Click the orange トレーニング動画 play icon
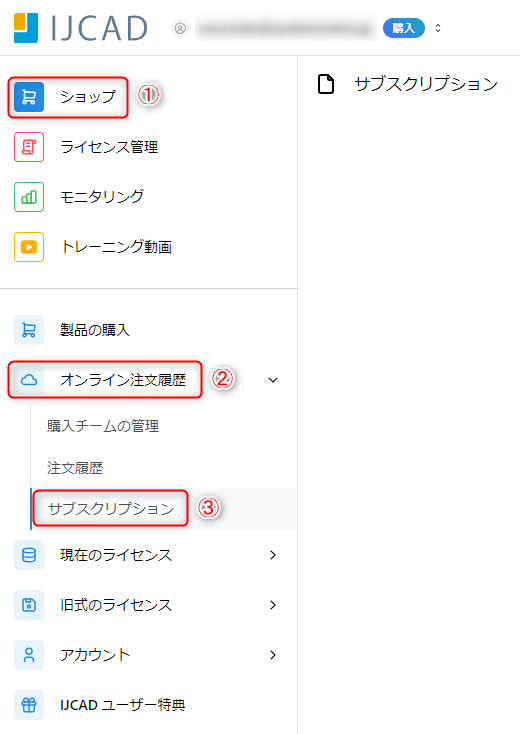 pos(29,247)
